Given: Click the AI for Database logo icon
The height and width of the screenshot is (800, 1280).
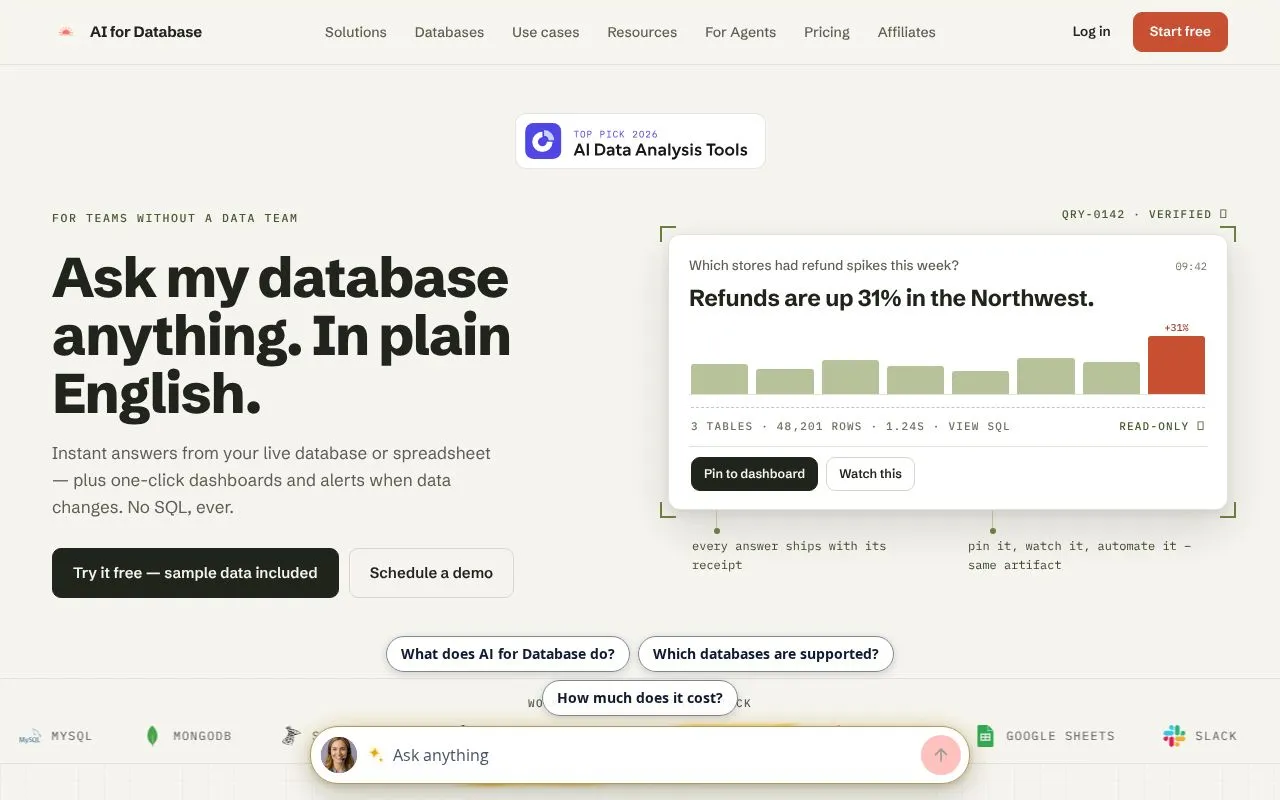Looking at the screenshot, I should (x=66, y=32).
